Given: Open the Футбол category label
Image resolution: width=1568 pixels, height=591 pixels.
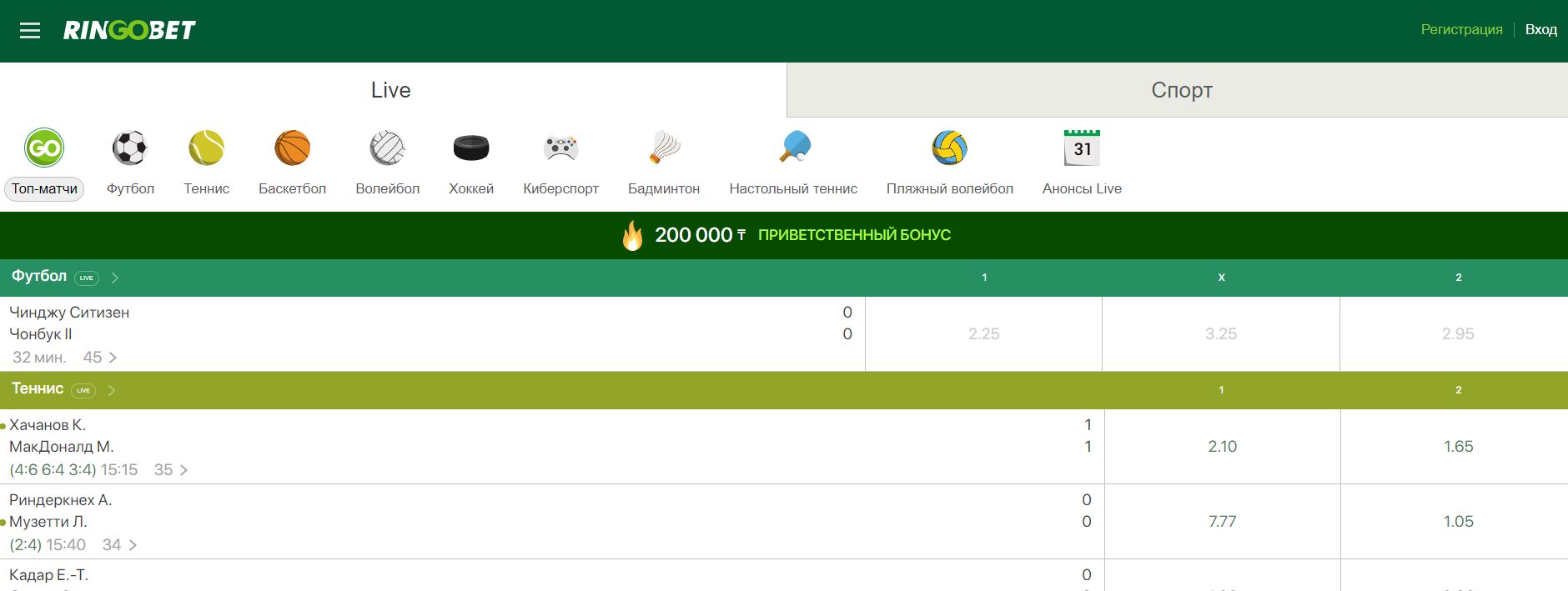Looking at the screenshot, I should (130, 189).
